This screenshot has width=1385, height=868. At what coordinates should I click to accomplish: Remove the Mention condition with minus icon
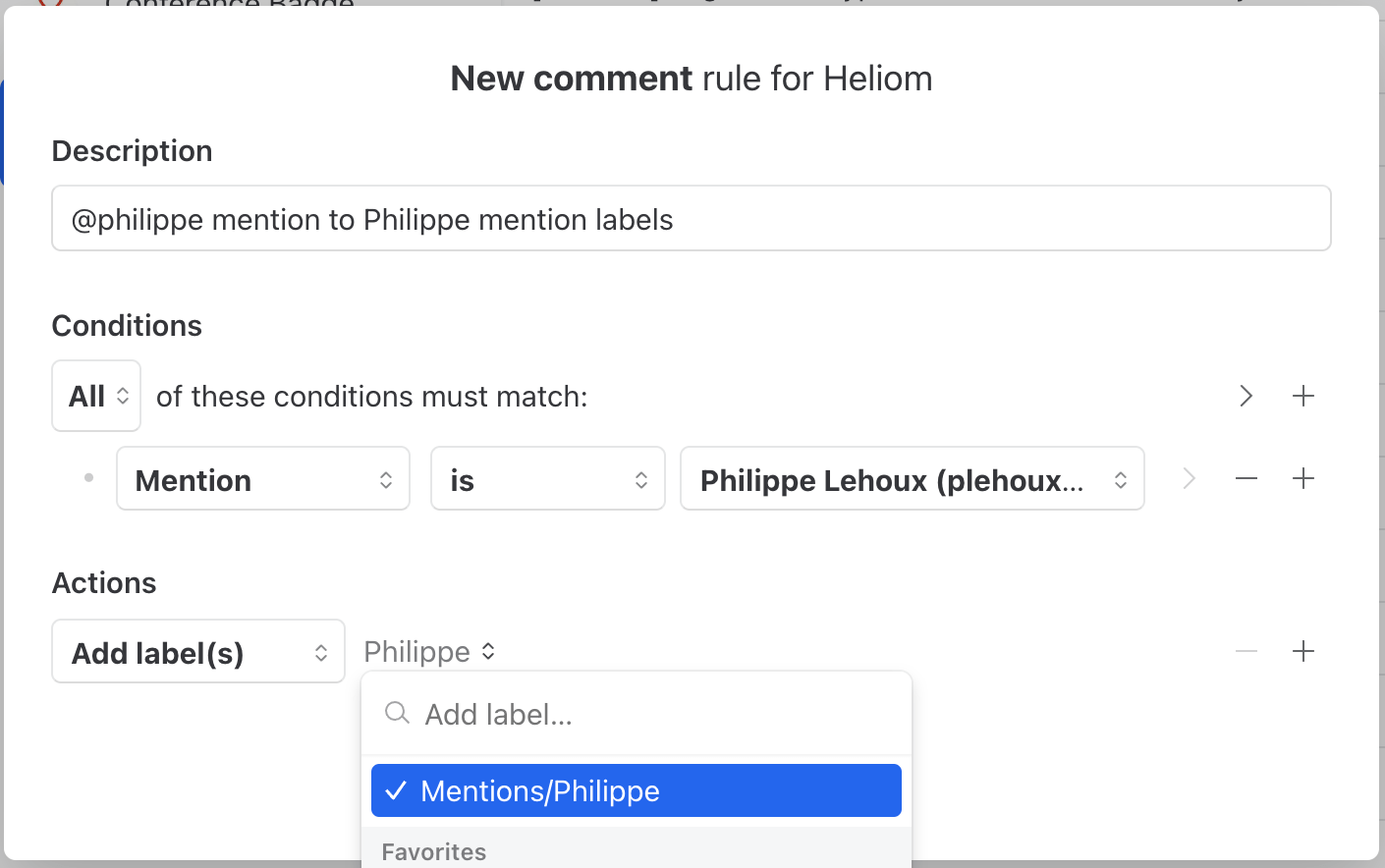pos(1246,478)
